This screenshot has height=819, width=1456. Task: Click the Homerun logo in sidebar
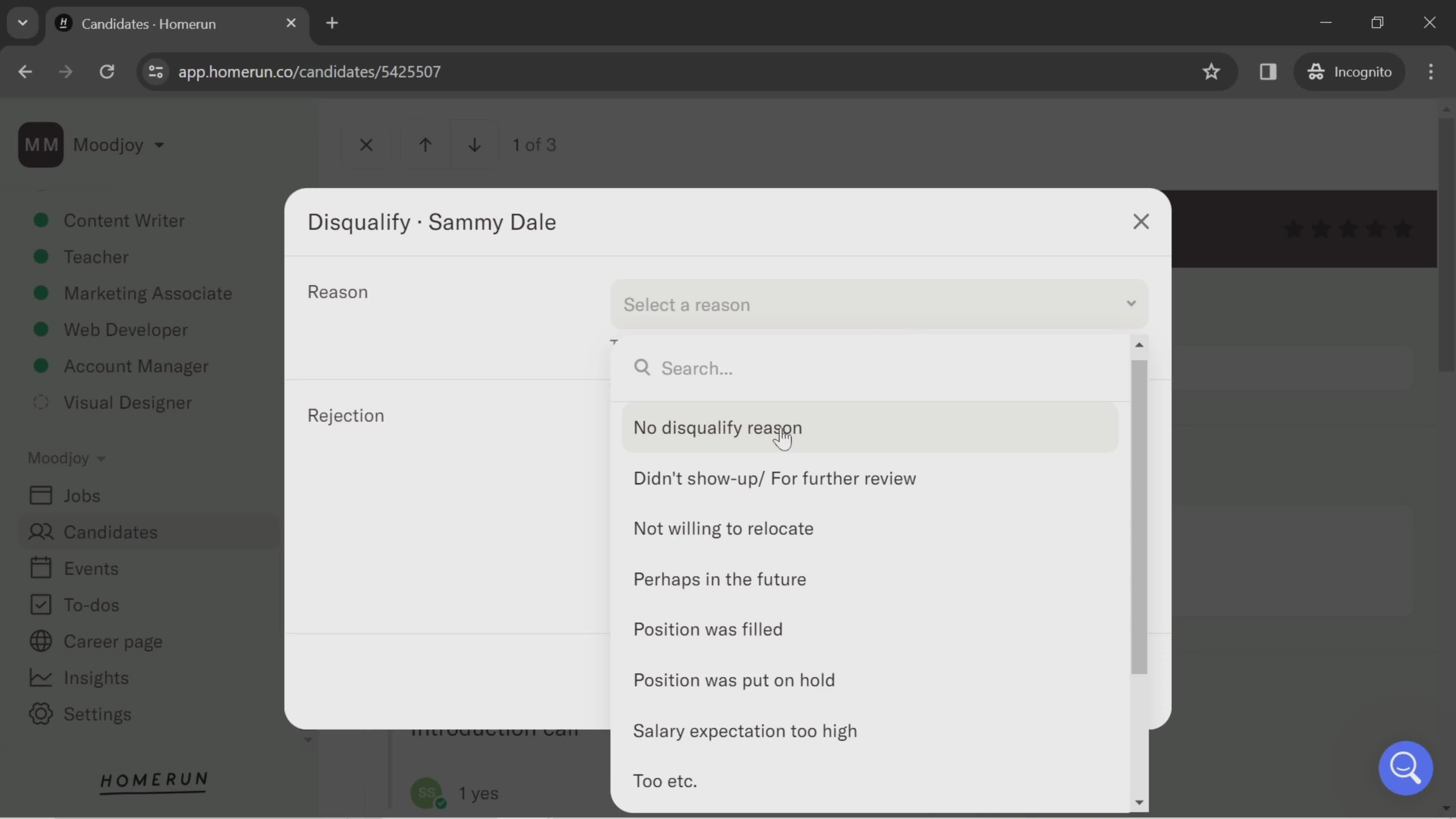click(154, 783)
